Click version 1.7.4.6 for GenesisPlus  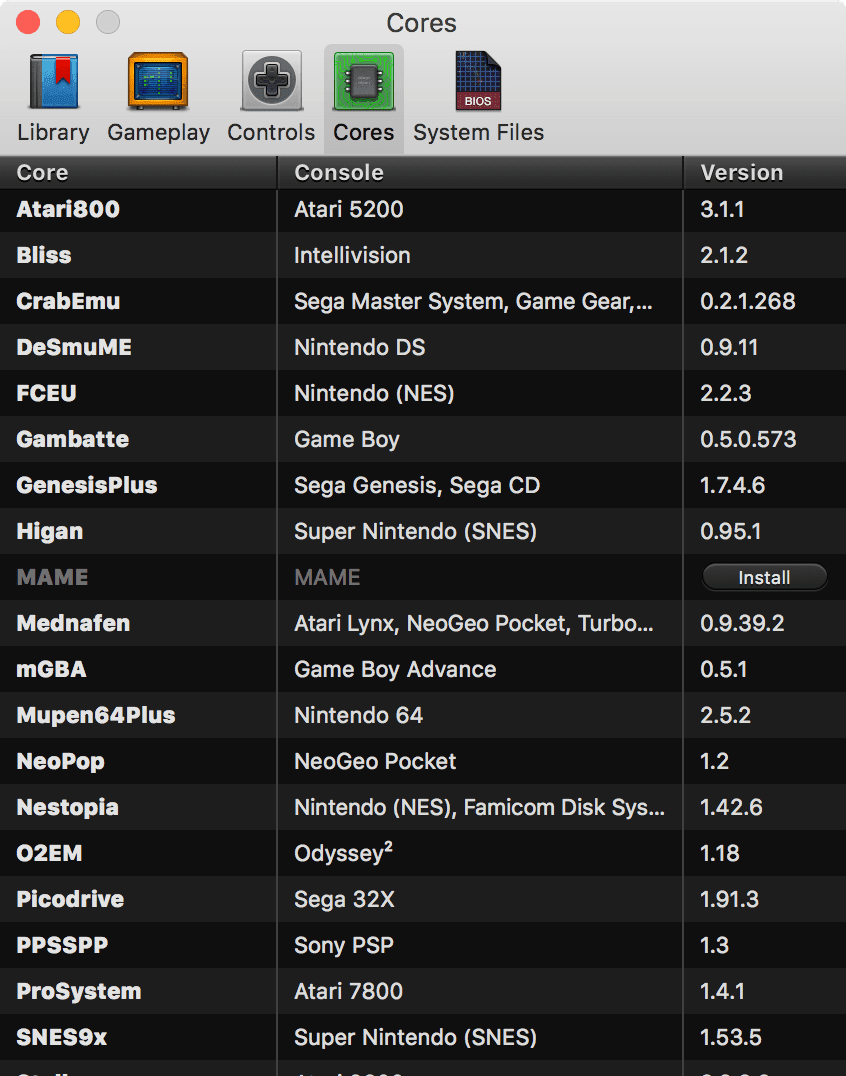tap(733, 485)
